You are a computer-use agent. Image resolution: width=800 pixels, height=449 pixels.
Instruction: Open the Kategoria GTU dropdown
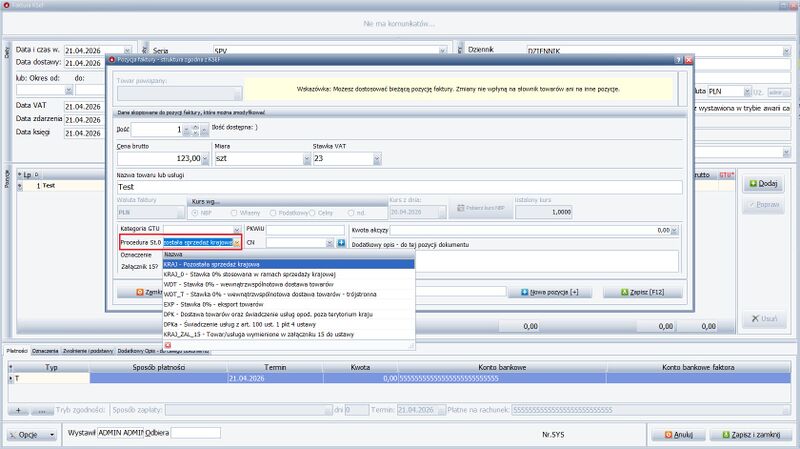235,230
